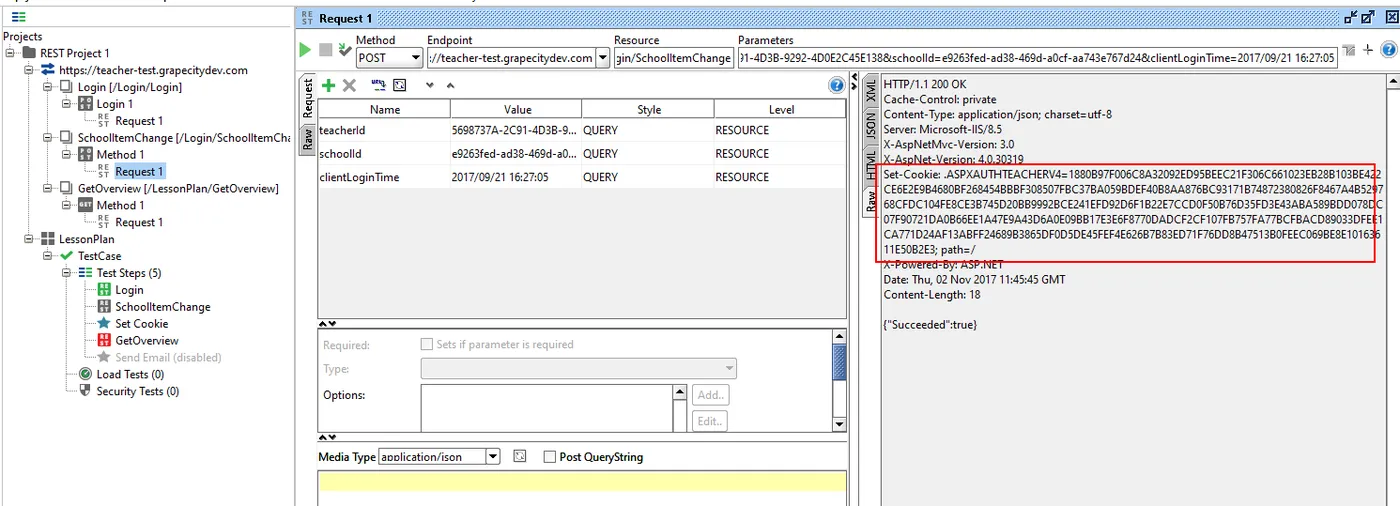Click the Value column header
1400x506 pixels.
pos(517,109)
